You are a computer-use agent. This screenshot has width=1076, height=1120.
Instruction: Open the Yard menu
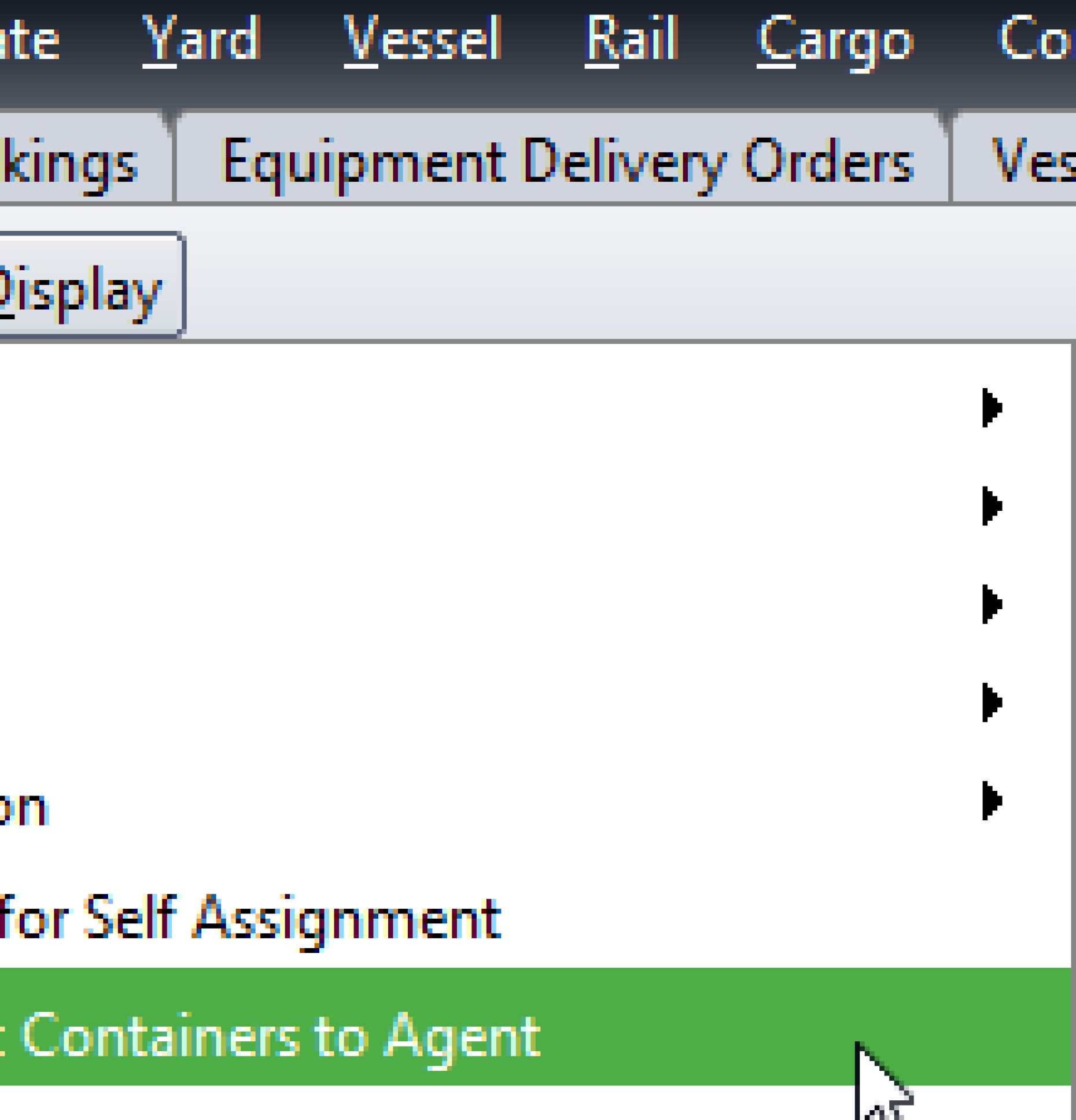click(x=201, y=40)
